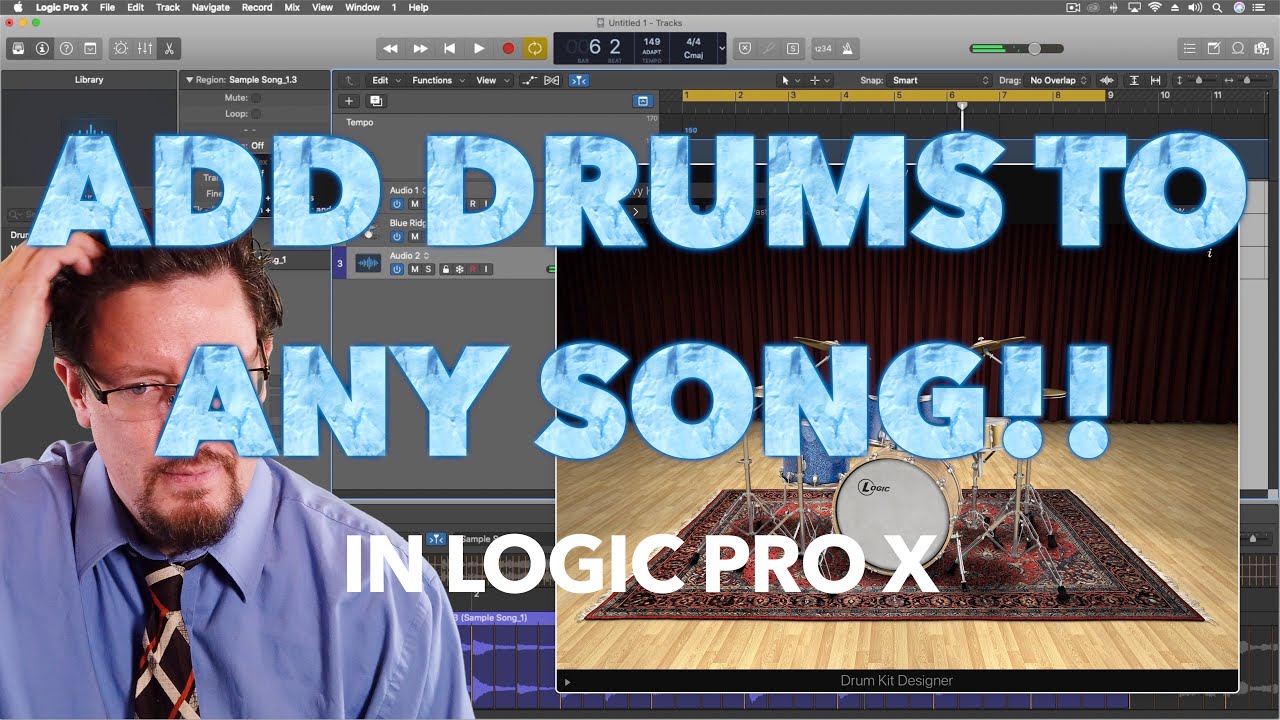Viewport: 1280px width, 720px height.
Task: Toggle the Global Tracks button
Action: click(642, 101)
